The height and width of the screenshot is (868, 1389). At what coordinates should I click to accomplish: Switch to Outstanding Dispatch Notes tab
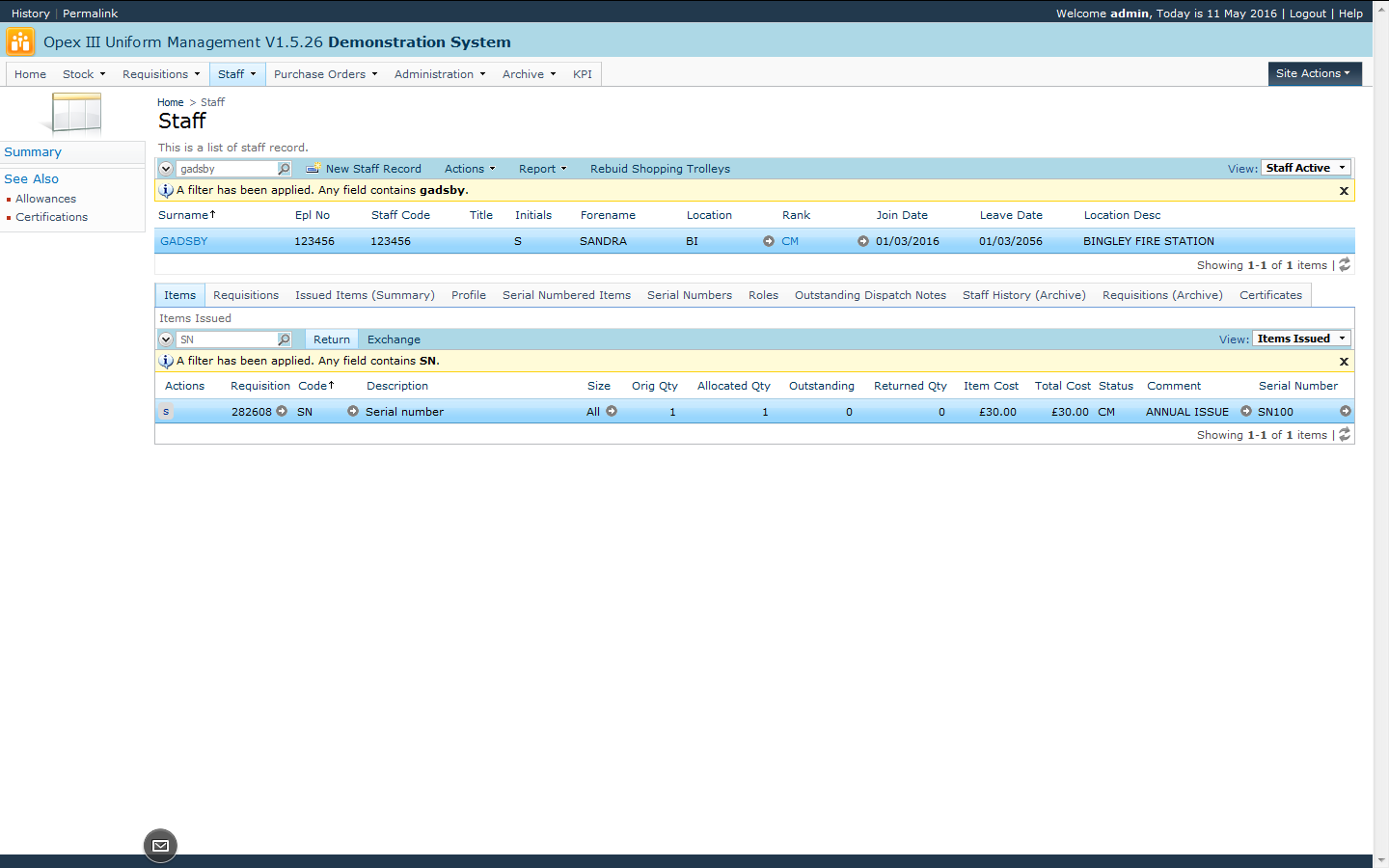(x=870, y=295)
